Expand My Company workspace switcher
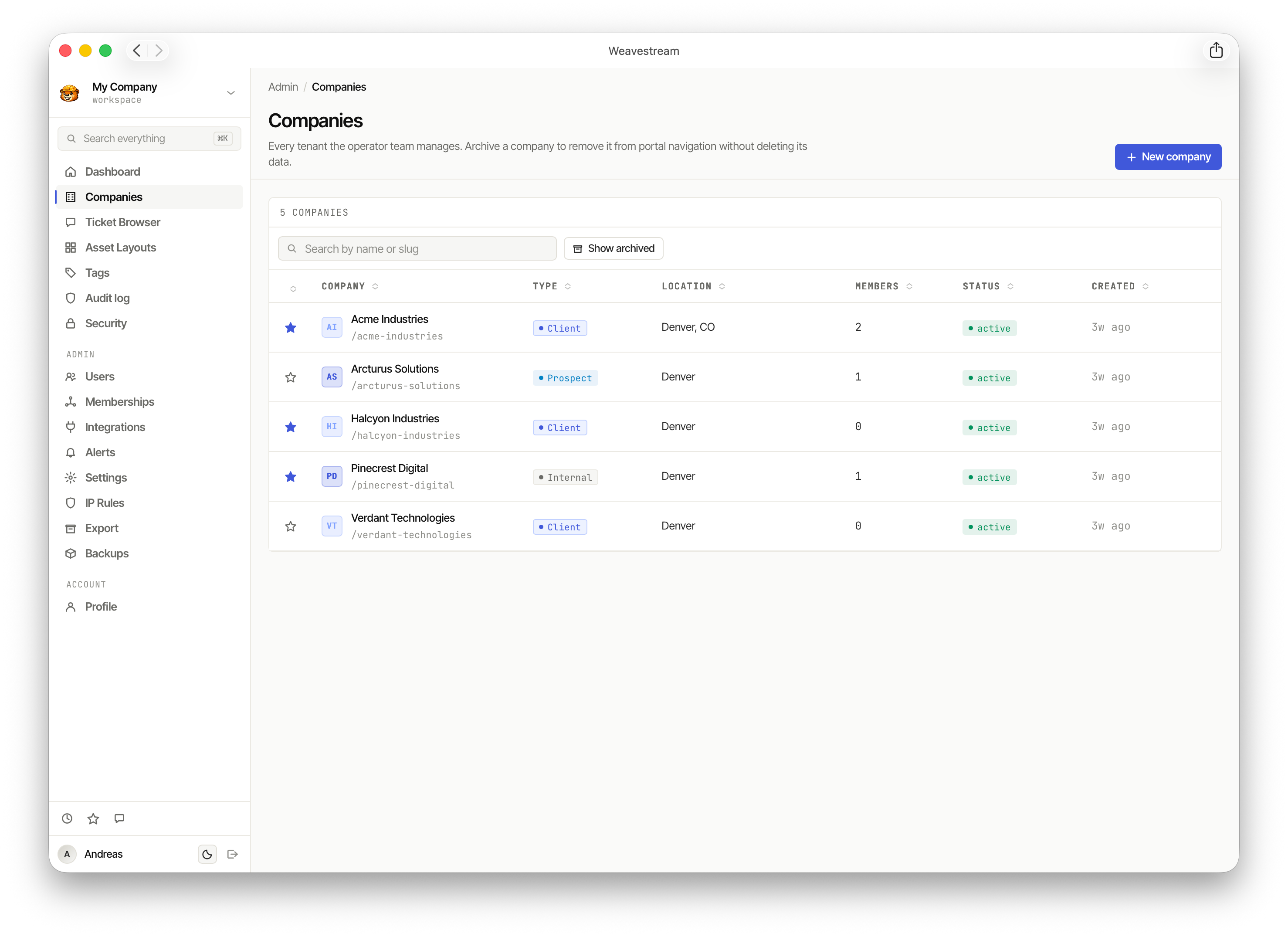The image size is (1288, 937). (x=231, y=93)
